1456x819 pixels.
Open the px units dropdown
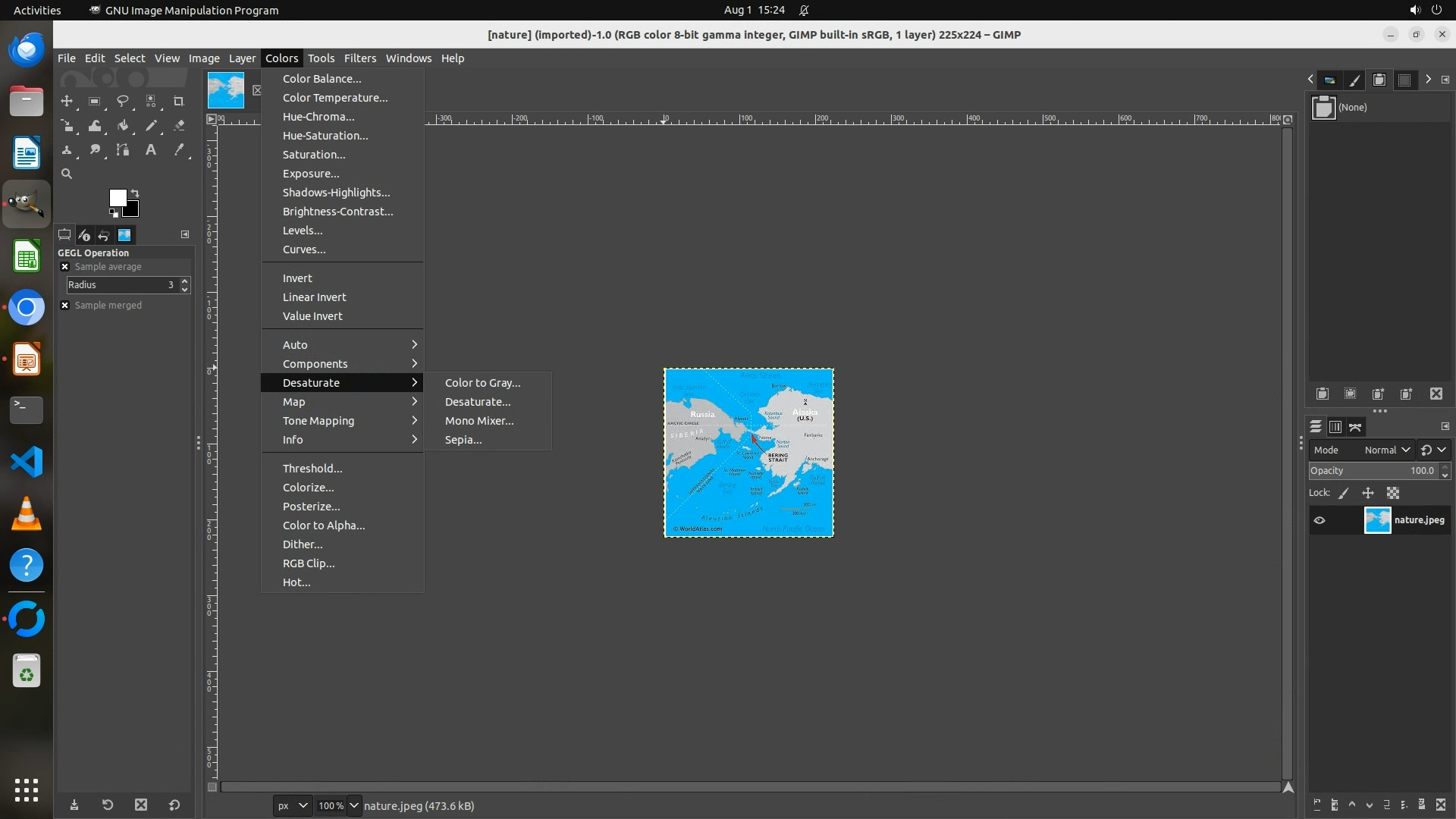click(292, 805)
